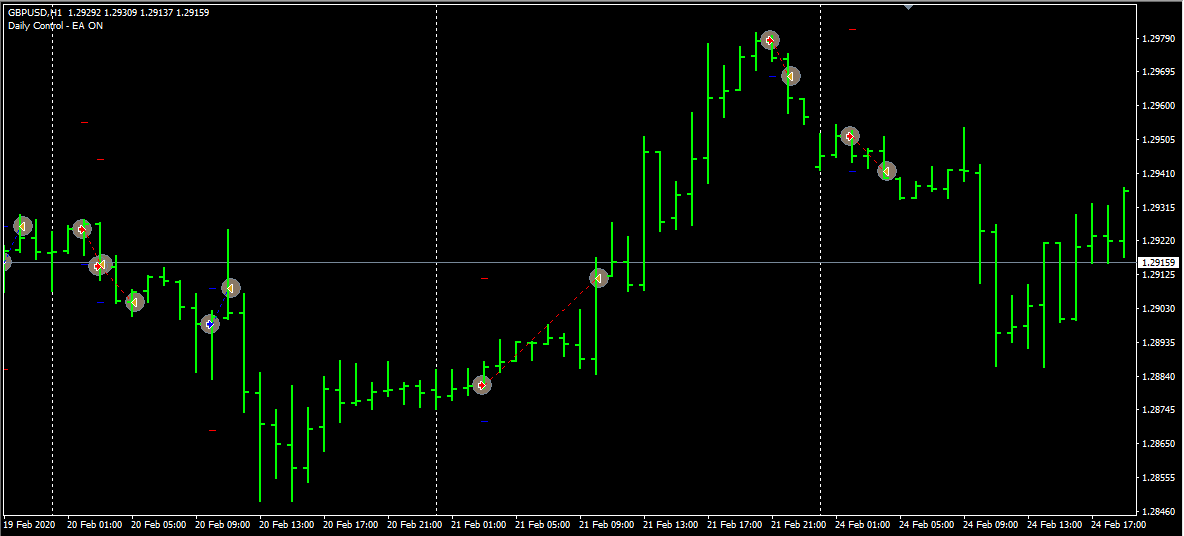Click the GBPUSD,H1 chart title text
The height and width of the screenshot is (536, 1184).
coord(35,14)
